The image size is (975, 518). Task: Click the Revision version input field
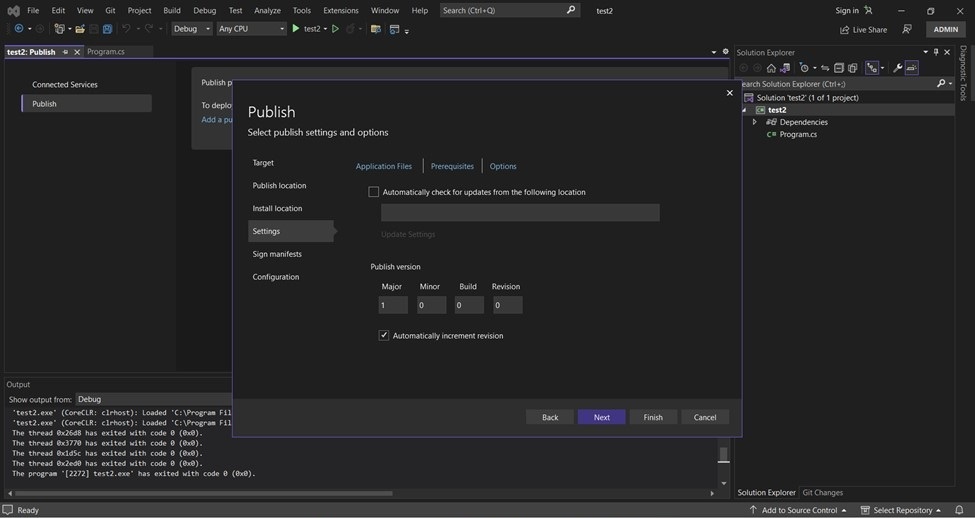[507, 305]
